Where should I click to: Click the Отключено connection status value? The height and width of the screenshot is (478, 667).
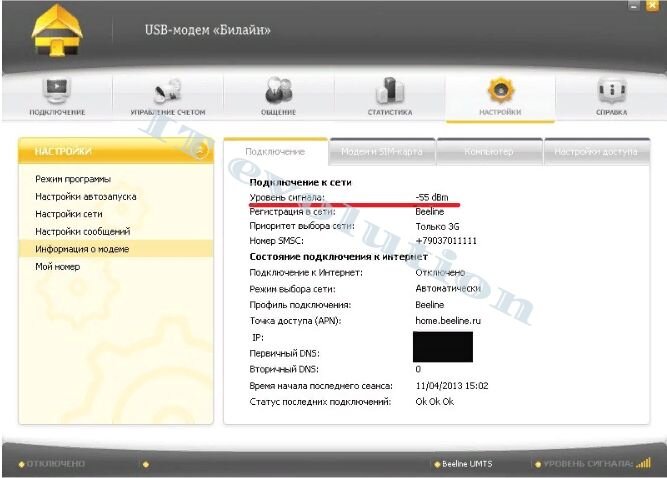tap(440, 272)
